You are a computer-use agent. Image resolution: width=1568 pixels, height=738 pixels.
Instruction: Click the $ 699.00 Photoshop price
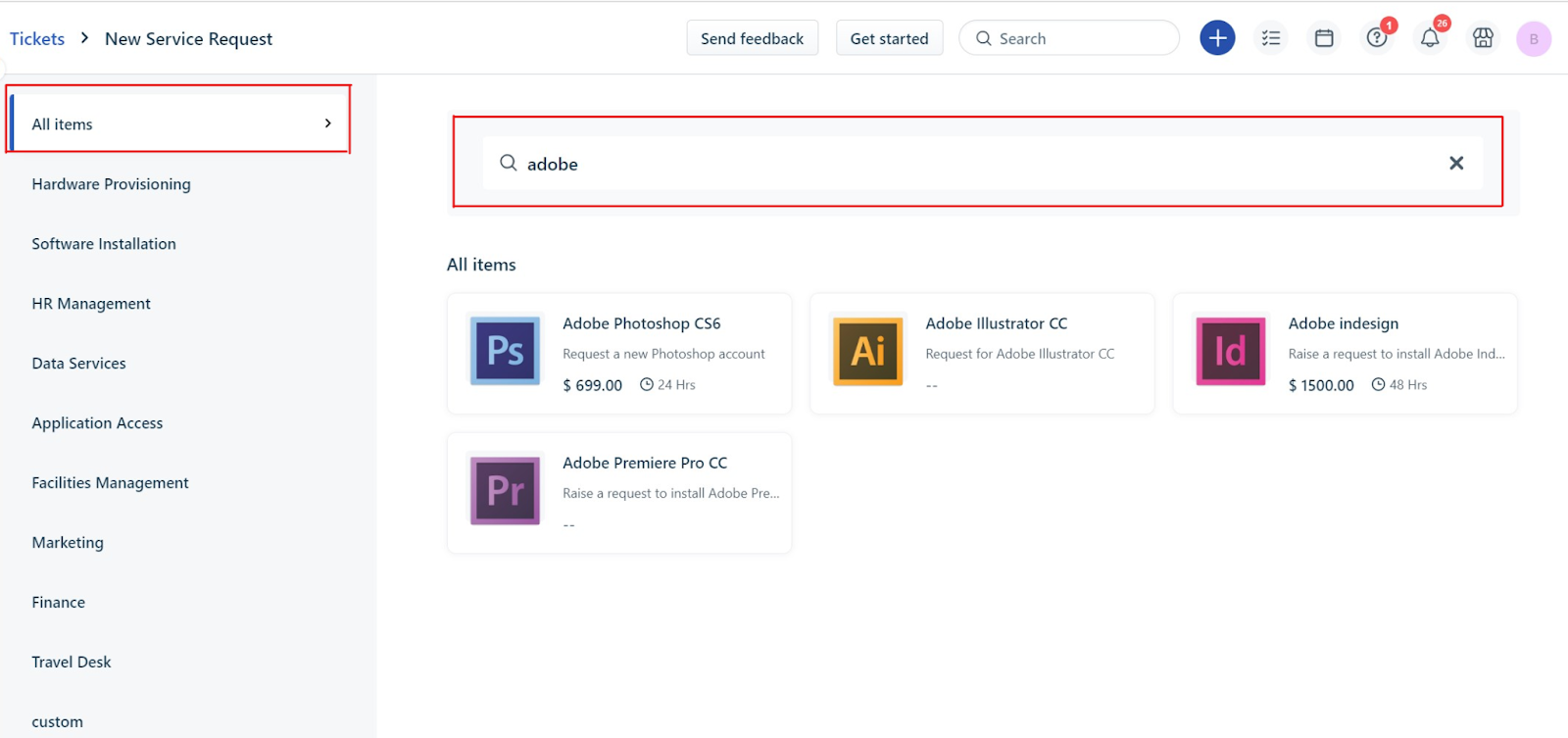coord(593,385)
